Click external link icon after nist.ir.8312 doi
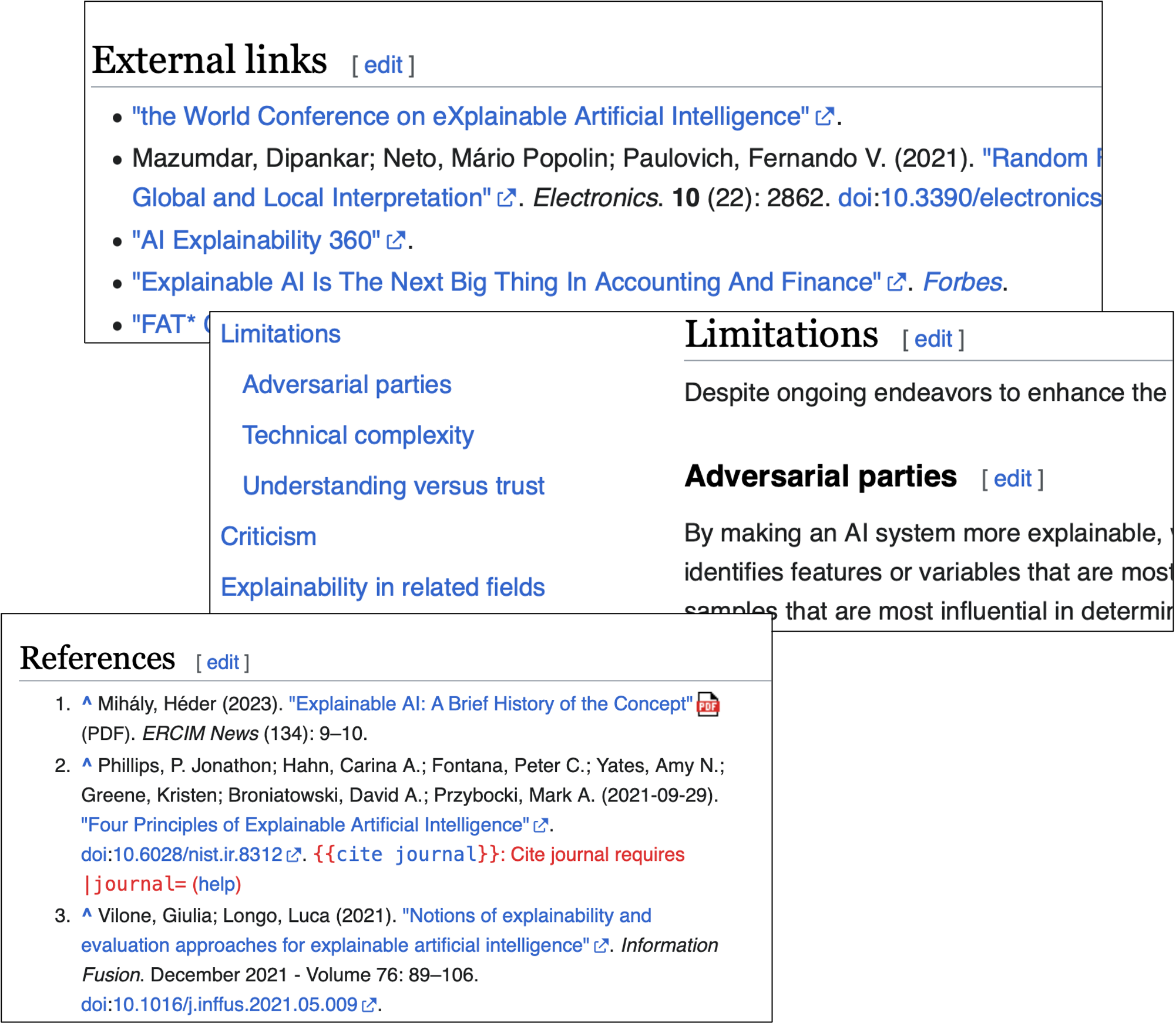Screen dimensions: 1176x1023 pyautogui.click(x=293, y=855)
